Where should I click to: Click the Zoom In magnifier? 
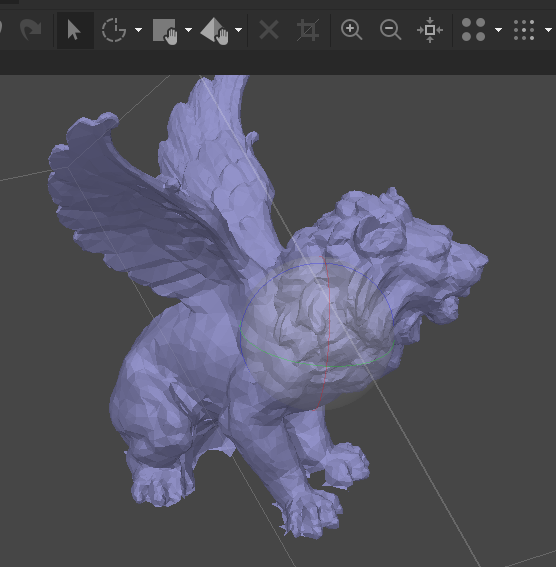351,30
